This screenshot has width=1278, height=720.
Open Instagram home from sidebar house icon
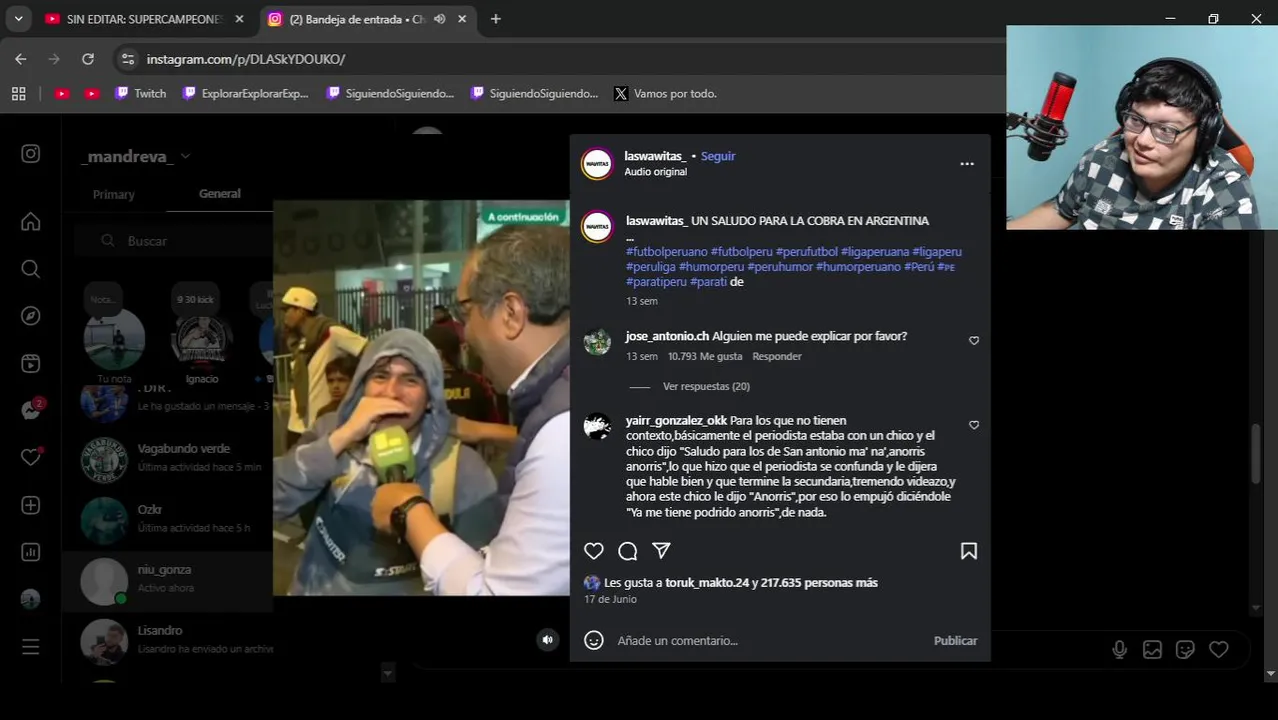pyautogui.click(x=31, y=222)
